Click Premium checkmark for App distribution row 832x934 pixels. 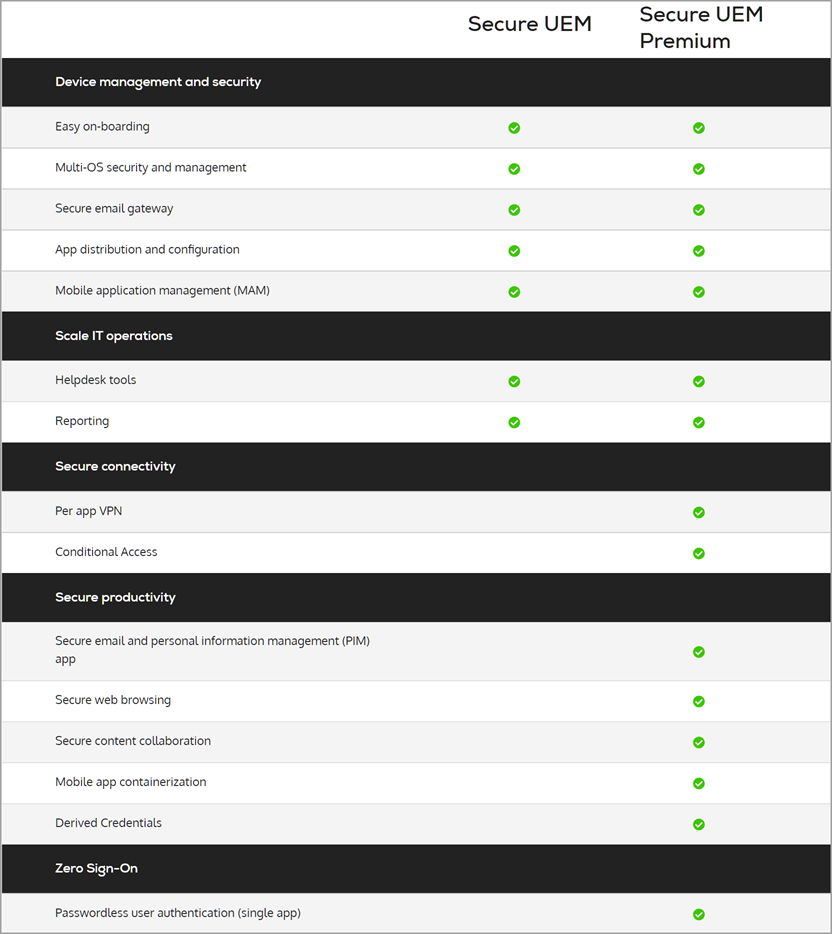pyautogui.click(x=699, y=251)
